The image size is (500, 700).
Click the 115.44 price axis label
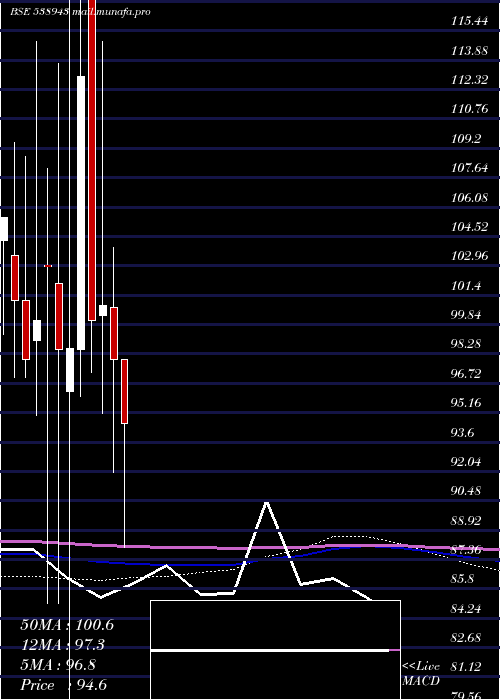click(x=469, y=21)
